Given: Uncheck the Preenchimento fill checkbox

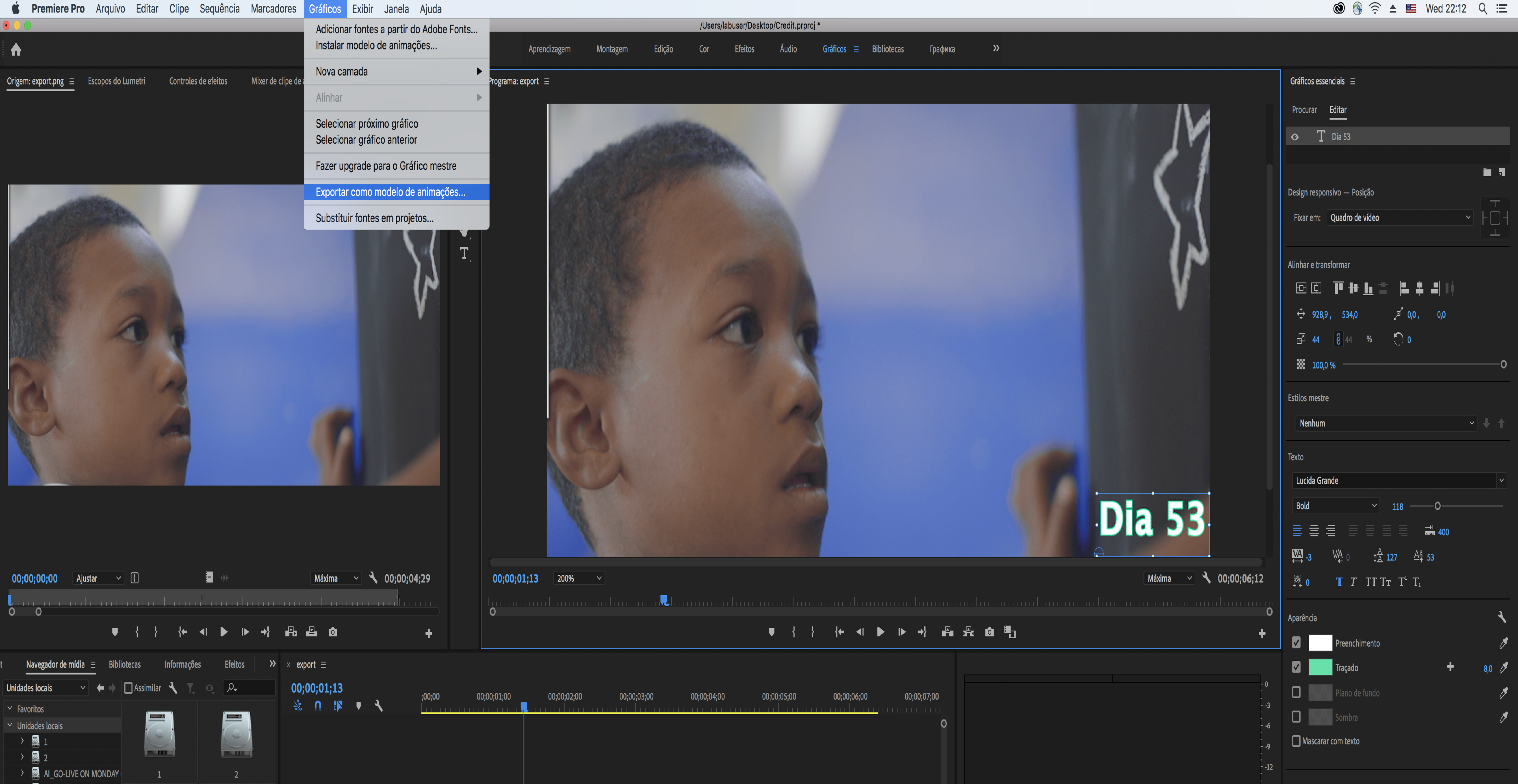Looking at the screenshot, I should 1296,643.
